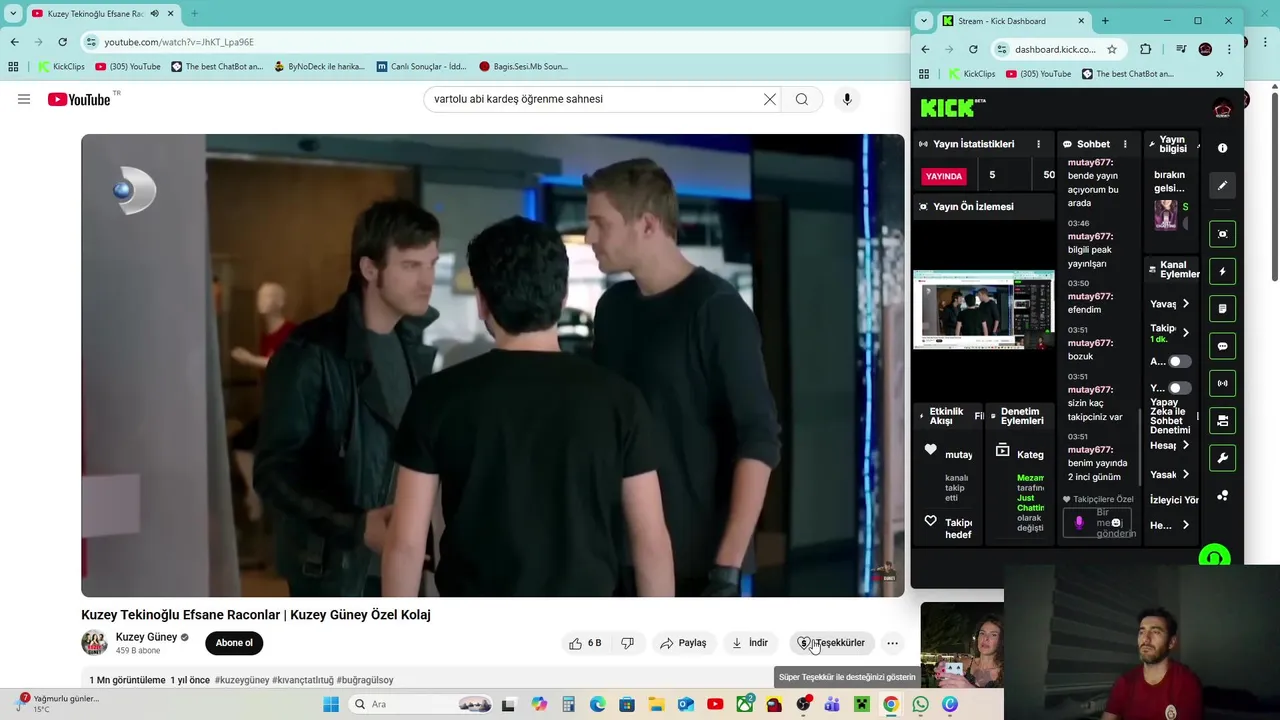The height and width of the screenshot is (720, 1280).
Task: Select stream preview icon in Kick sidebar
Action: point(1222,234)
